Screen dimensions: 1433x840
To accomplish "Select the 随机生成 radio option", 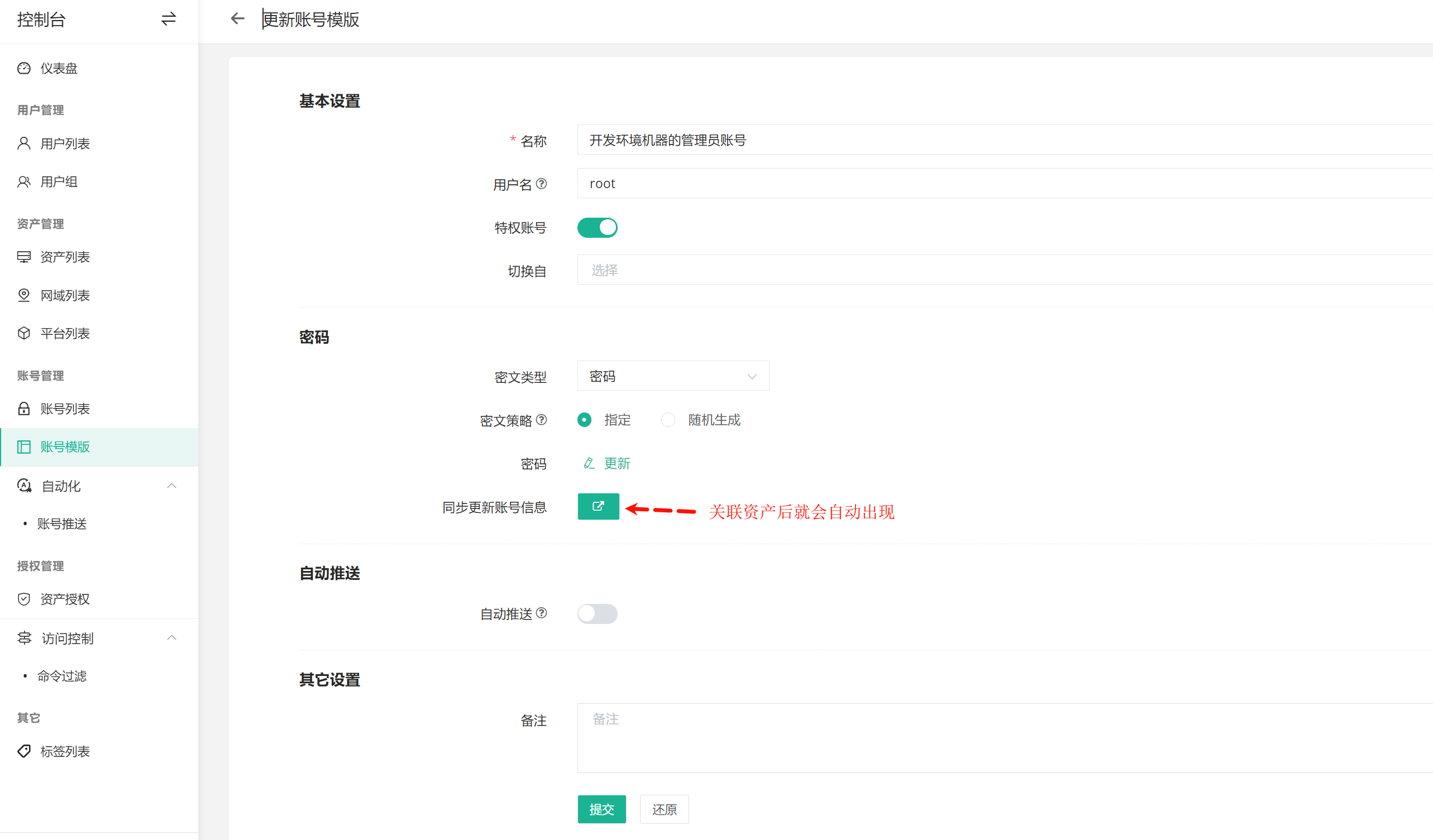I will pyautogui.click(x=668, y=419).
